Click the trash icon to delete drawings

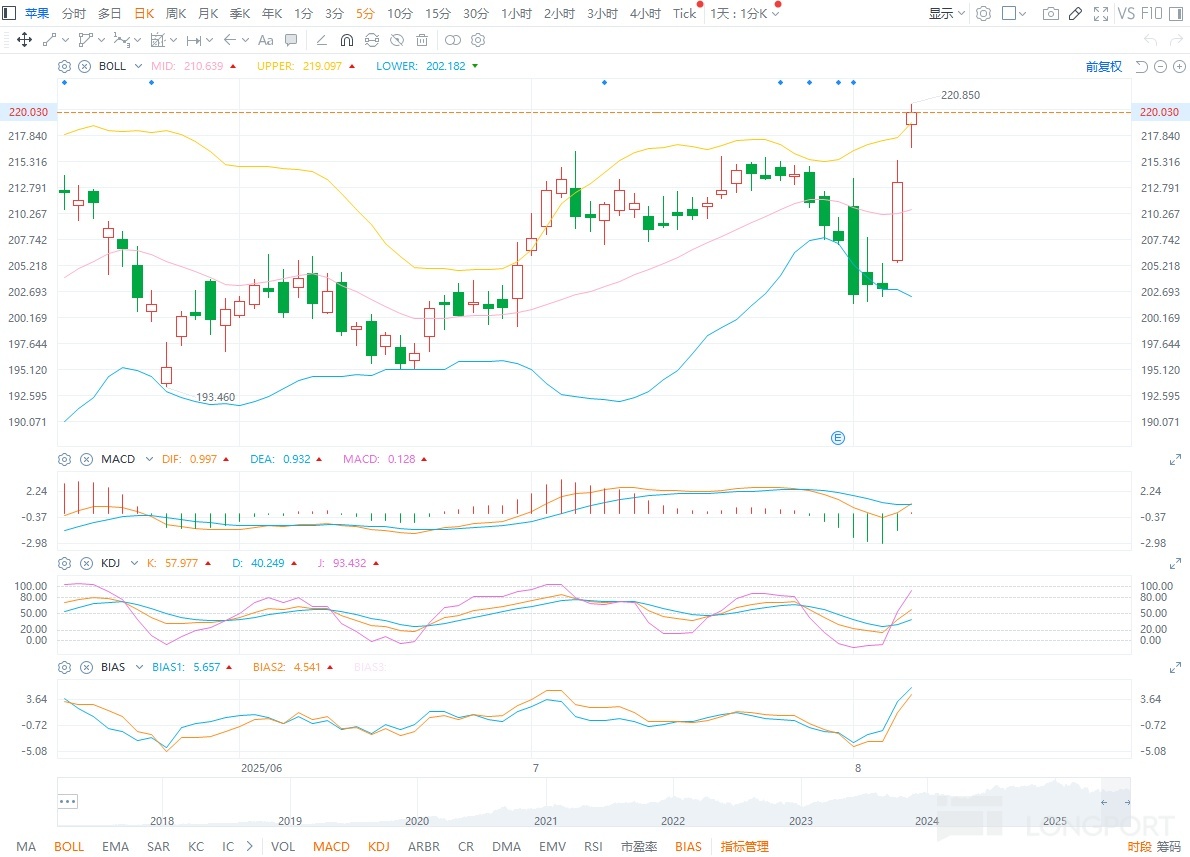(x=422, y=40)
